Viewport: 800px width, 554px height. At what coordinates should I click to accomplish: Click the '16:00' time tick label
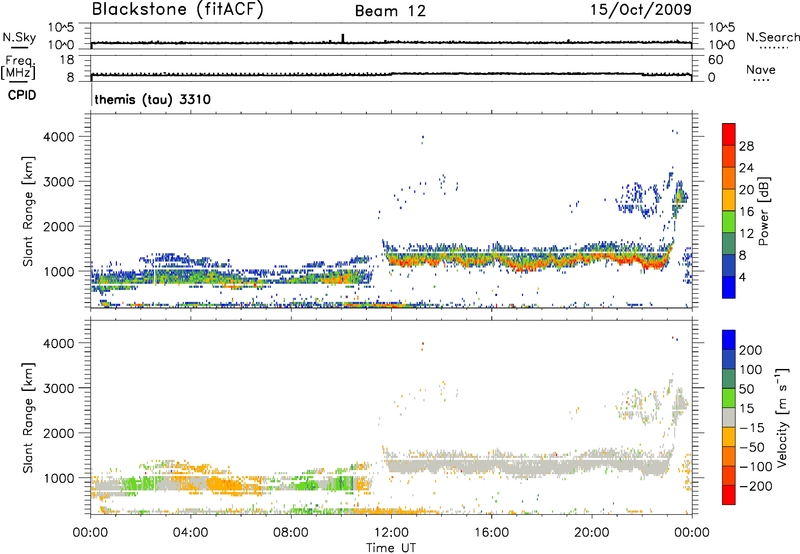coord(491,533)
